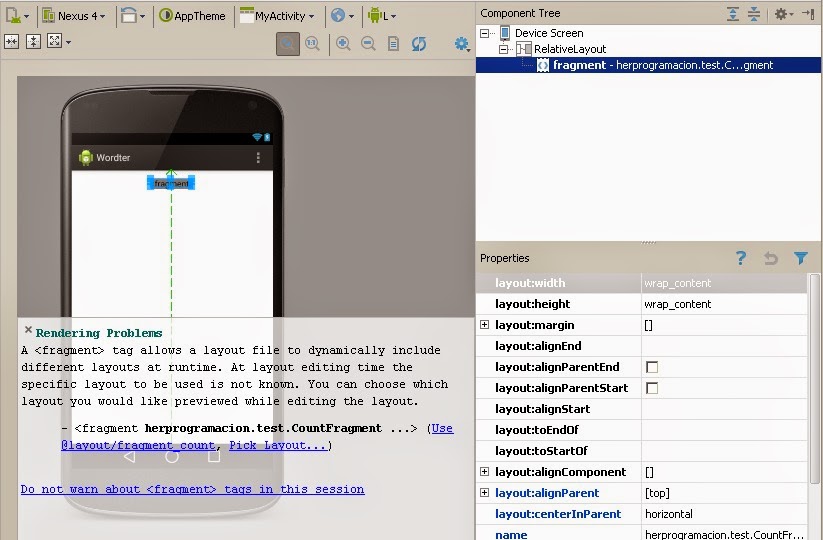
Task: Open the MyActivity association dropdown
Action: pos(277,16)
